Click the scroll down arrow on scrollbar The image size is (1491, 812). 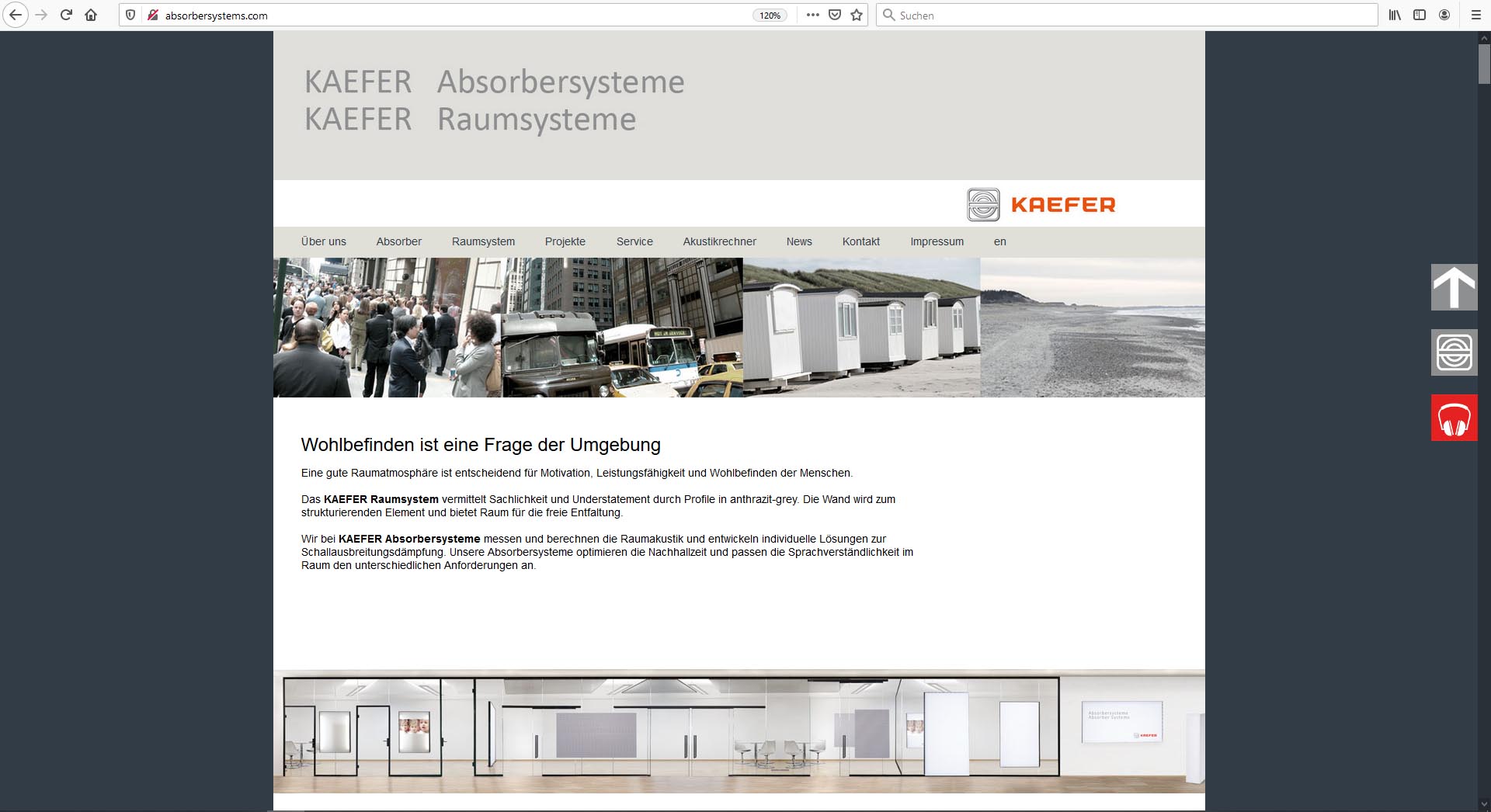click(x=1484, y=804)
